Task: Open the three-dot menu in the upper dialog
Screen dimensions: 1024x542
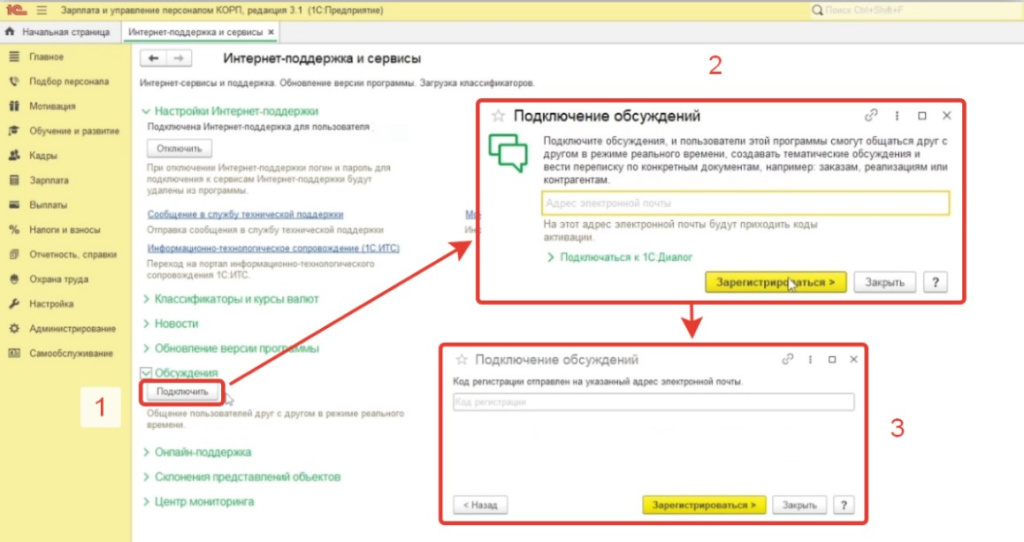Action: (897, 116)
